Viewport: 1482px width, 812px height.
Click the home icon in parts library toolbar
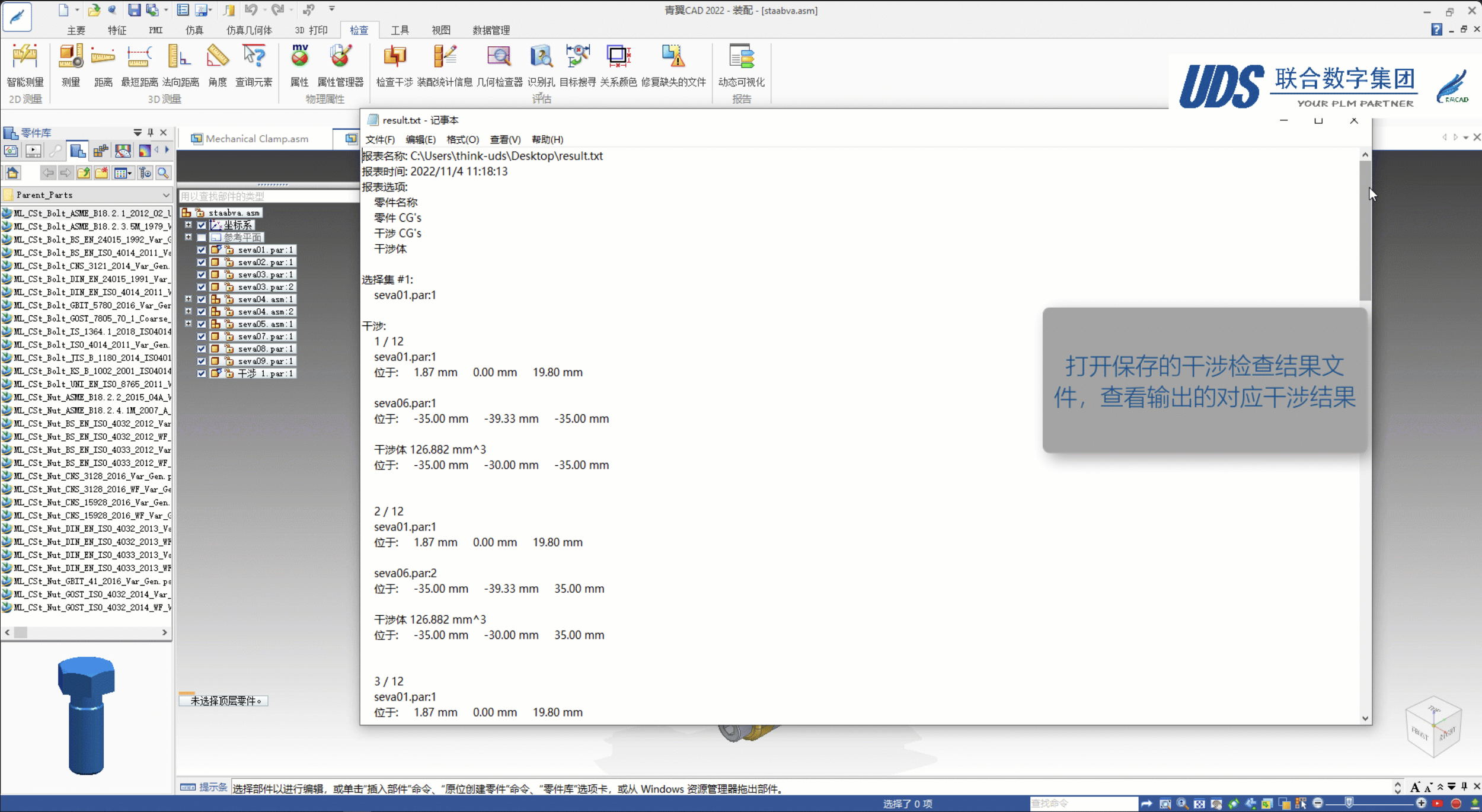coord(12,172)
